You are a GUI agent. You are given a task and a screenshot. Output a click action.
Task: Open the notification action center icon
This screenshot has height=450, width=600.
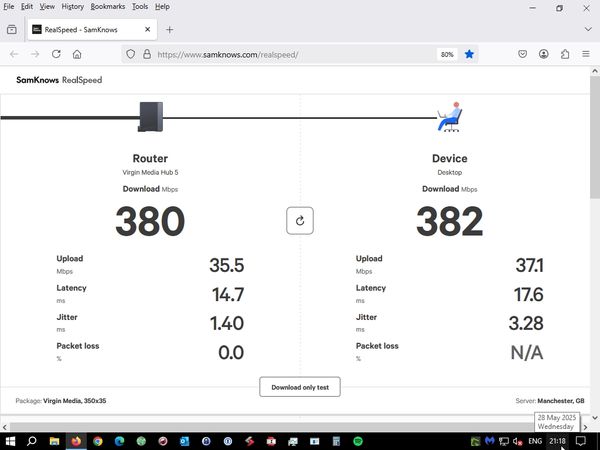coord(580,441)
